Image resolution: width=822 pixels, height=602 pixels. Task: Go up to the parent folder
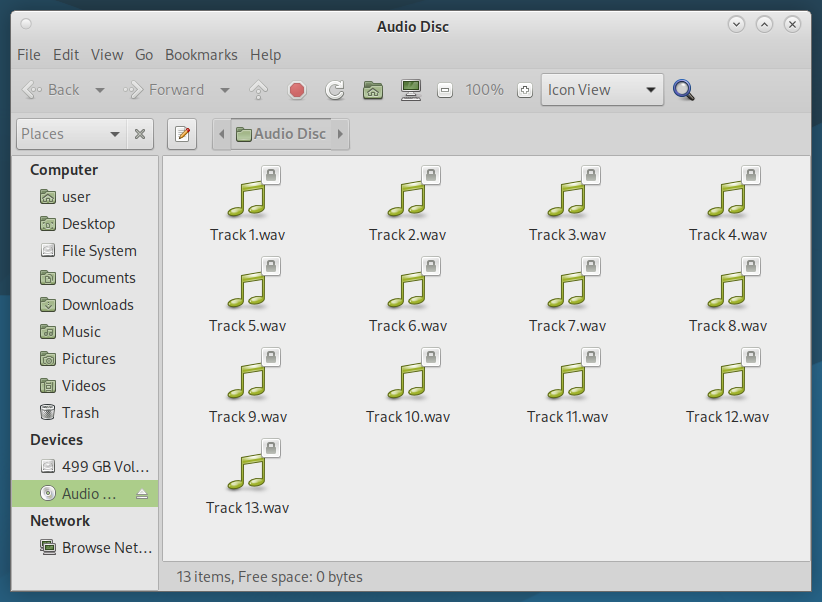[259, 90]
